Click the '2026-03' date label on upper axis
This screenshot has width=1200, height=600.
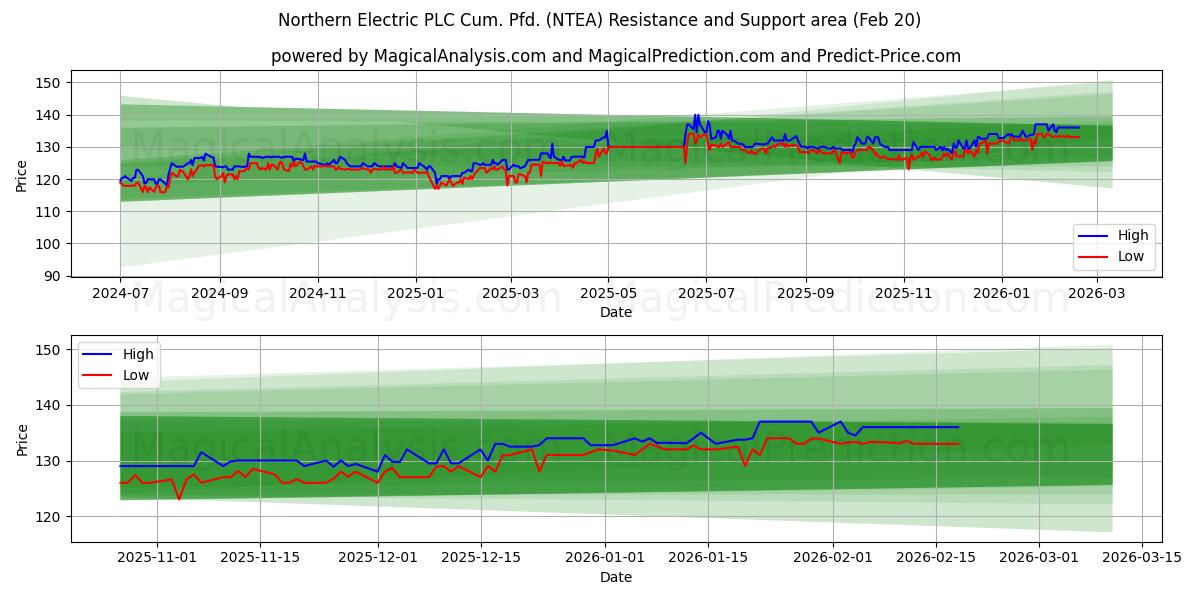click(1097, 295)
